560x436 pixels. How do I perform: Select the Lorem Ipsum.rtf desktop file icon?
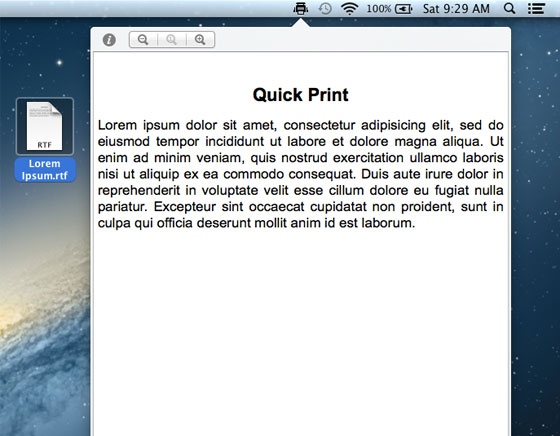[45, 126]
